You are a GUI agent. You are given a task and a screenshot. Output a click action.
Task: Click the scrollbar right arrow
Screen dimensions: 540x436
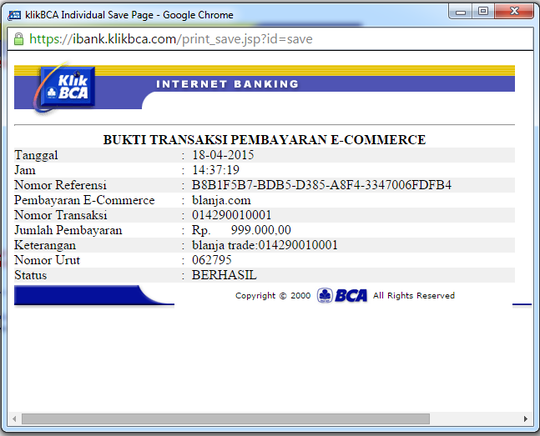[x=525, y=419]
